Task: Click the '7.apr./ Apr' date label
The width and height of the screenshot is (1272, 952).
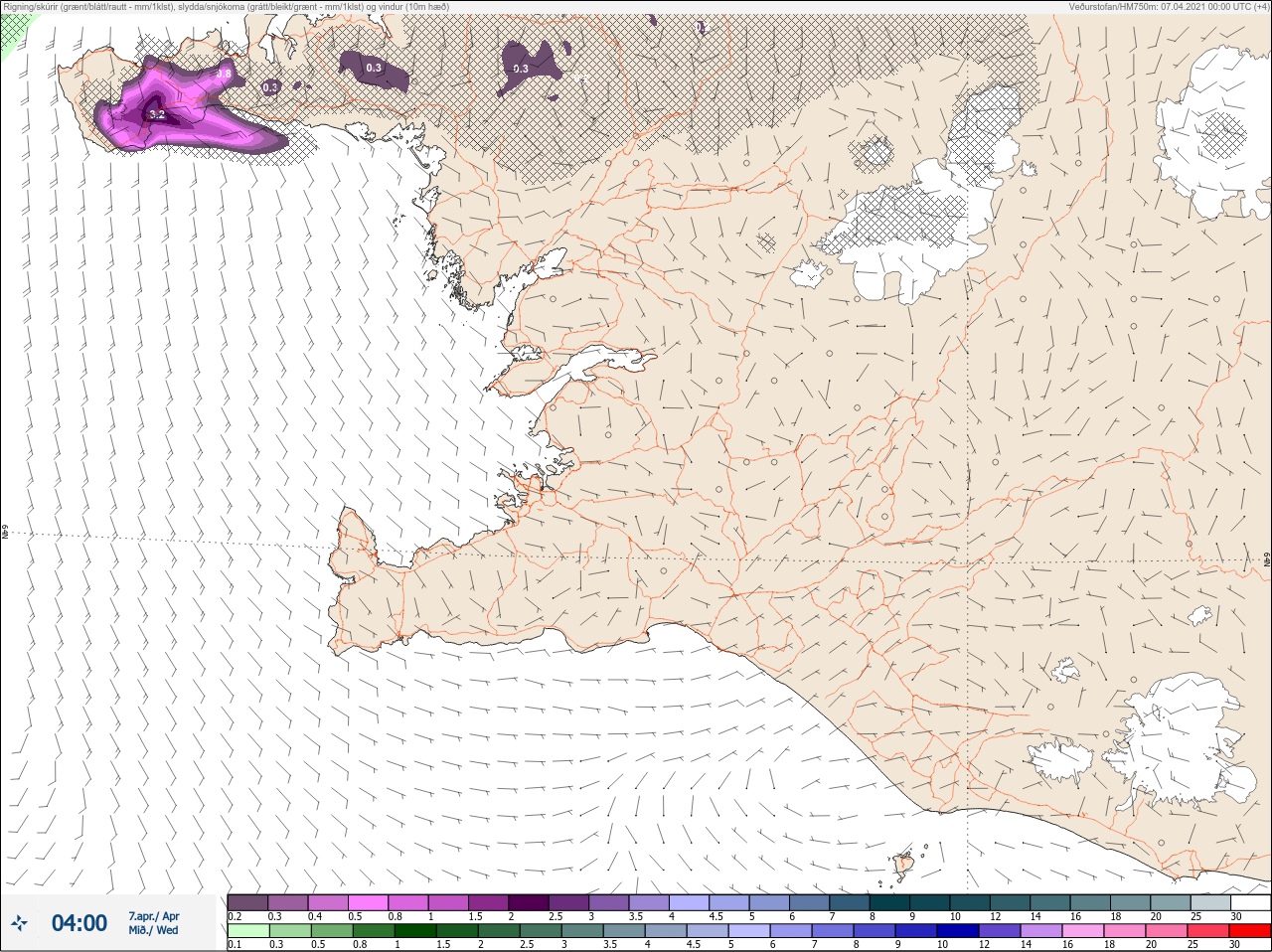Action: (154, 916)
